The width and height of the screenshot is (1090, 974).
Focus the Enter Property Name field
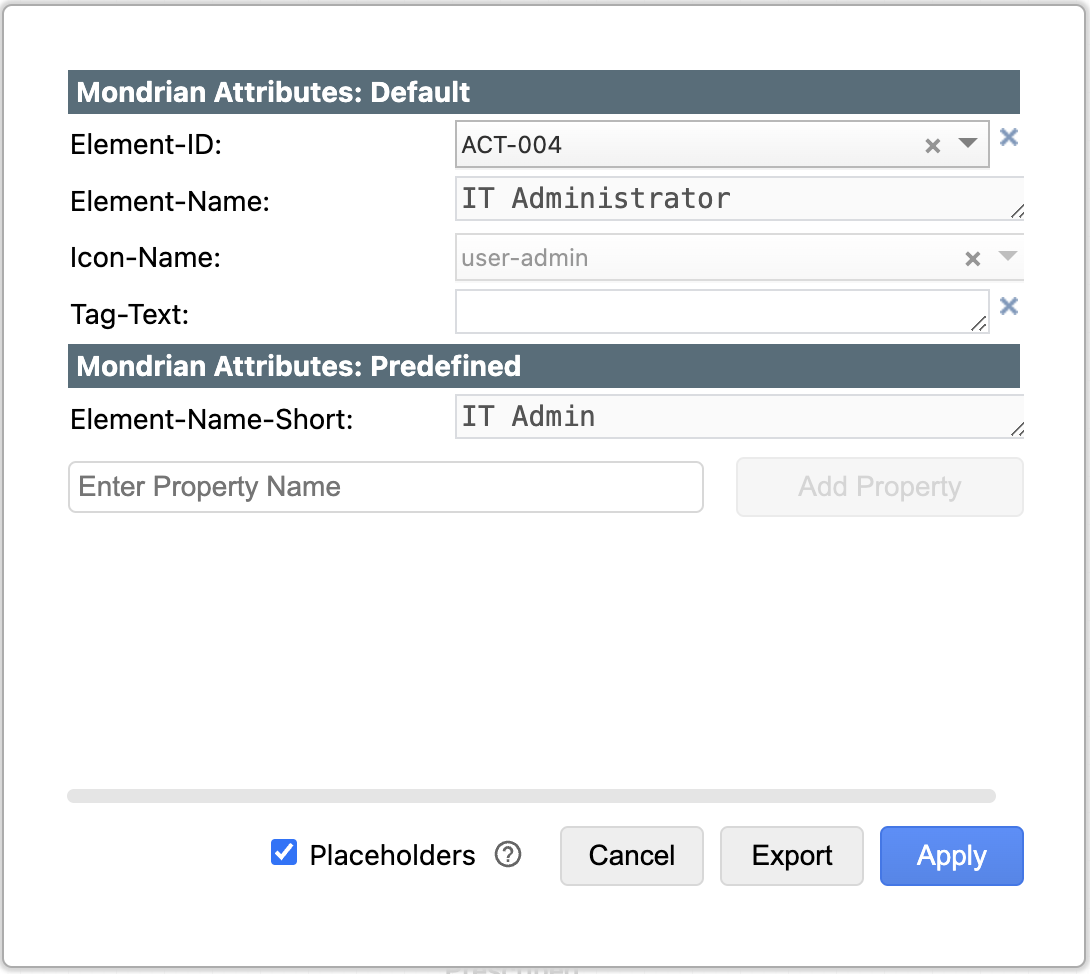tap(385, 487)
